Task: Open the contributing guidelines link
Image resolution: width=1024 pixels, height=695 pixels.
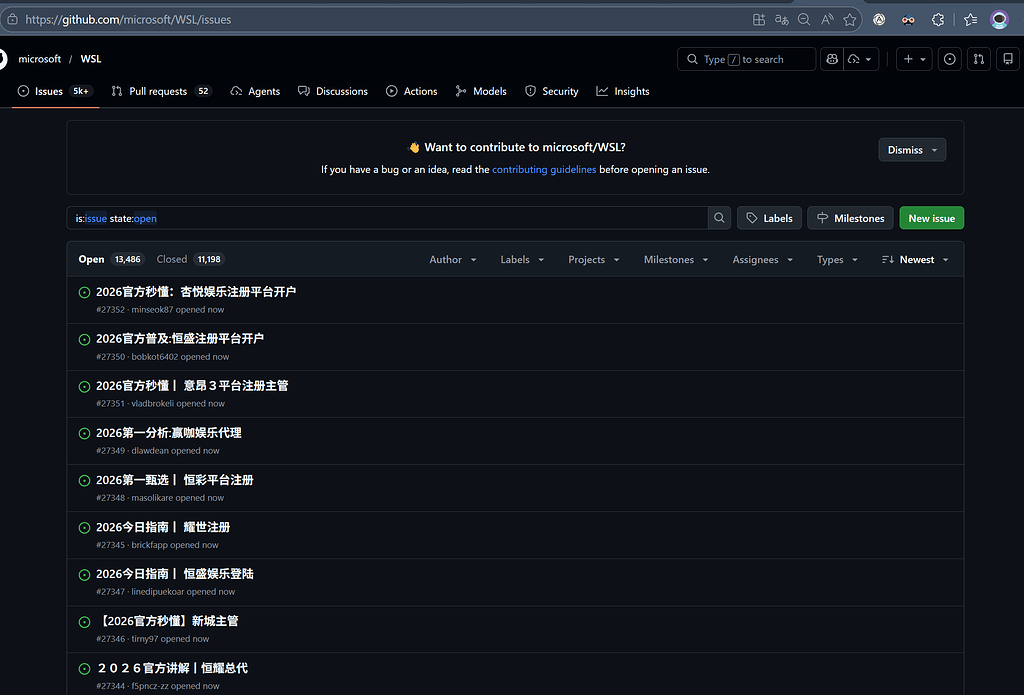Action: 544,169
